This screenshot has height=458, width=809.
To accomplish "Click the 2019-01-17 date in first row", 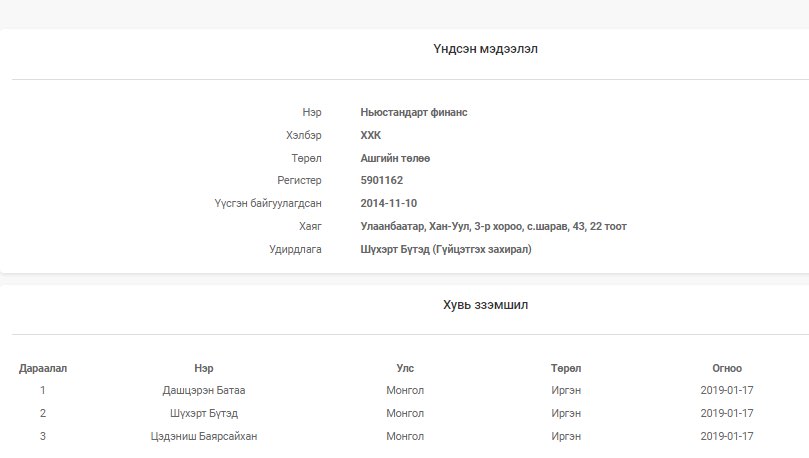I will pyautogui.click(x=727, y=390).
